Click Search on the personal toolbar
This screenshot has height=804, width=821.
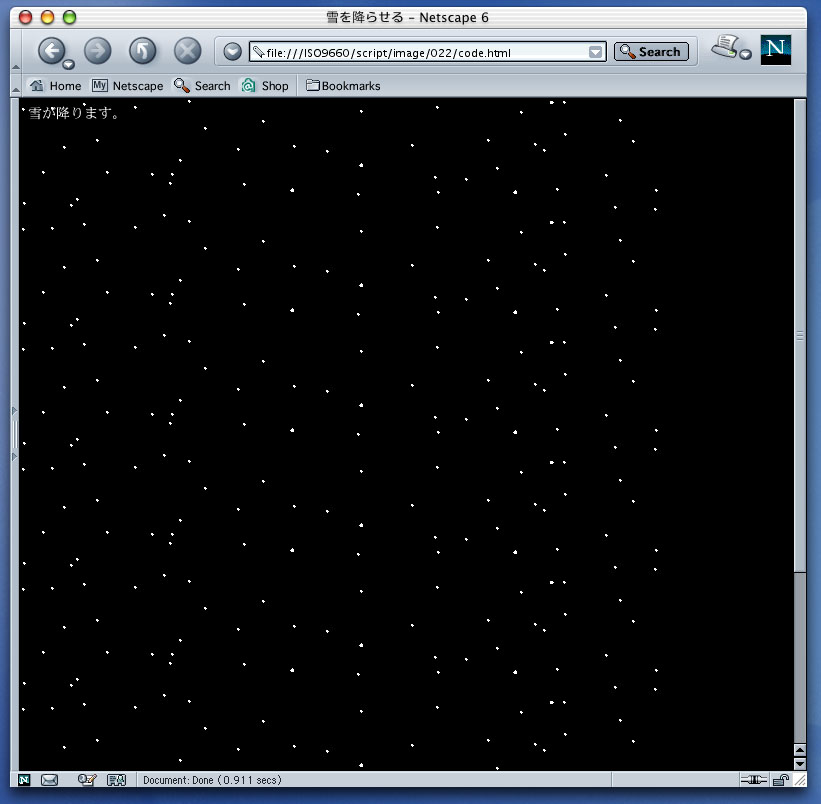coord(202,86)
